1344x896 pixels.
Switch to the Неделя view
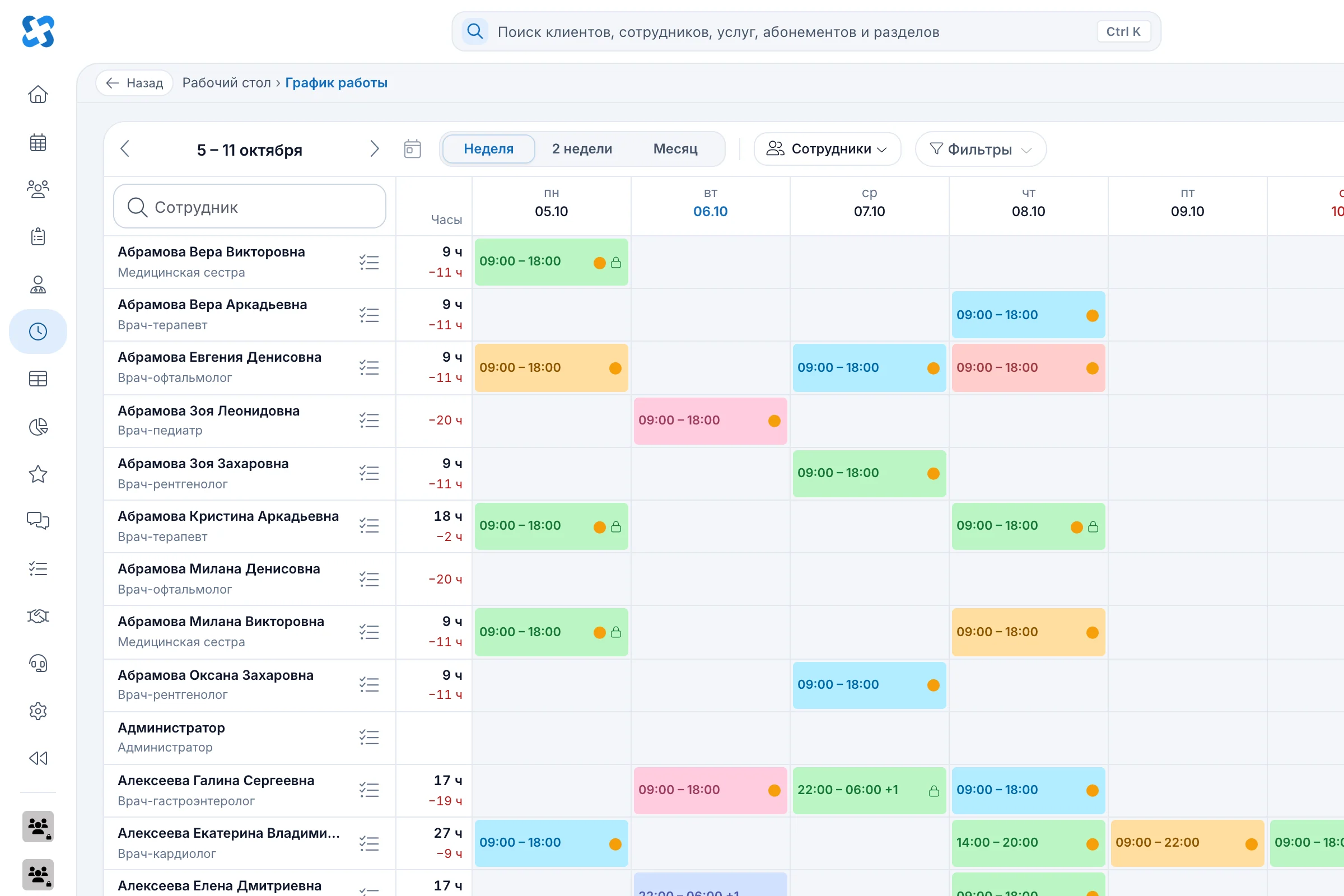(488, 149)
